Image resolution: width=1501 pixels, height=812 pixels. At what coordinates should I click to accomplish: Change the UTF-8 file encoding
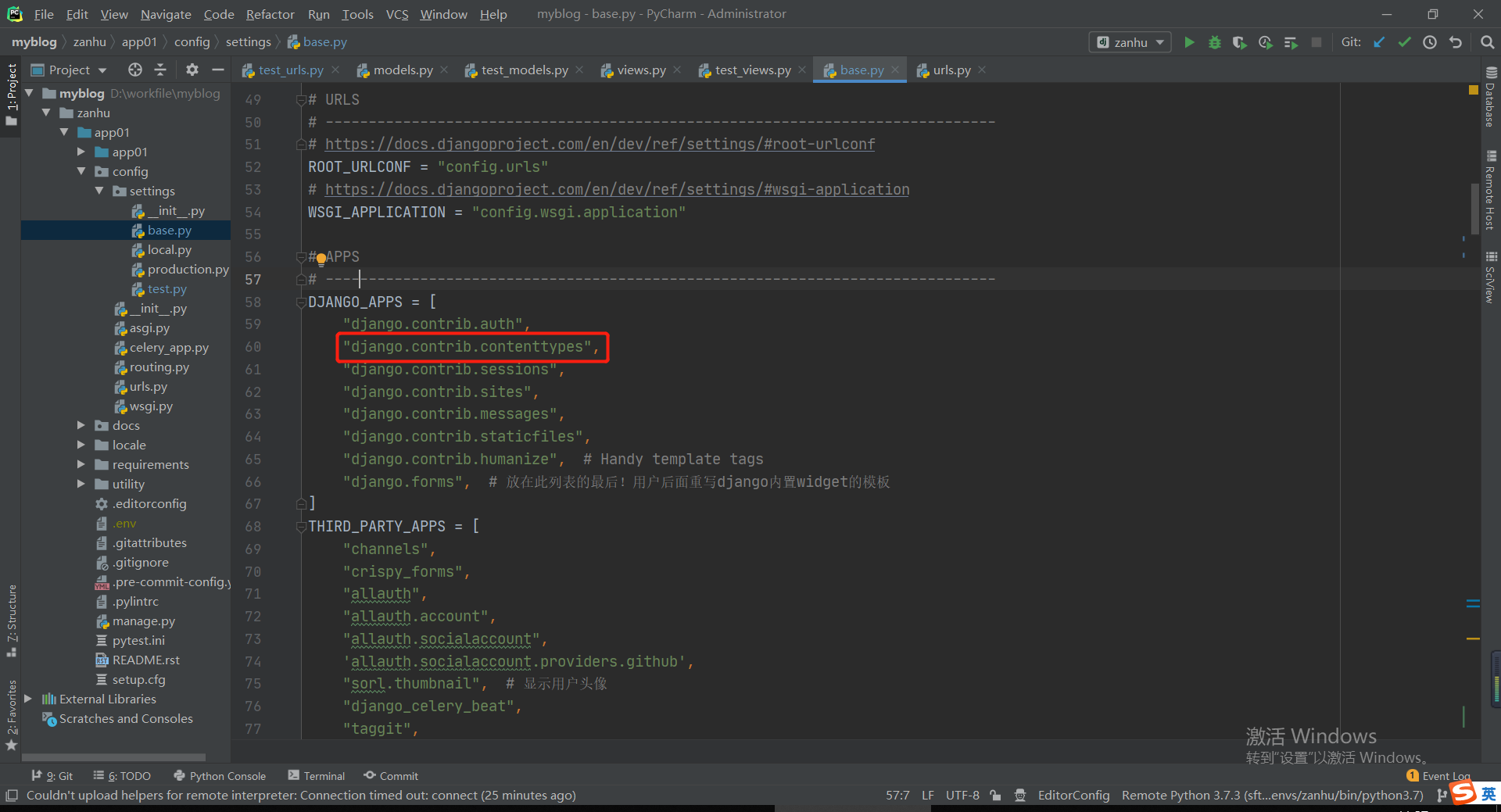coord(962,796)
